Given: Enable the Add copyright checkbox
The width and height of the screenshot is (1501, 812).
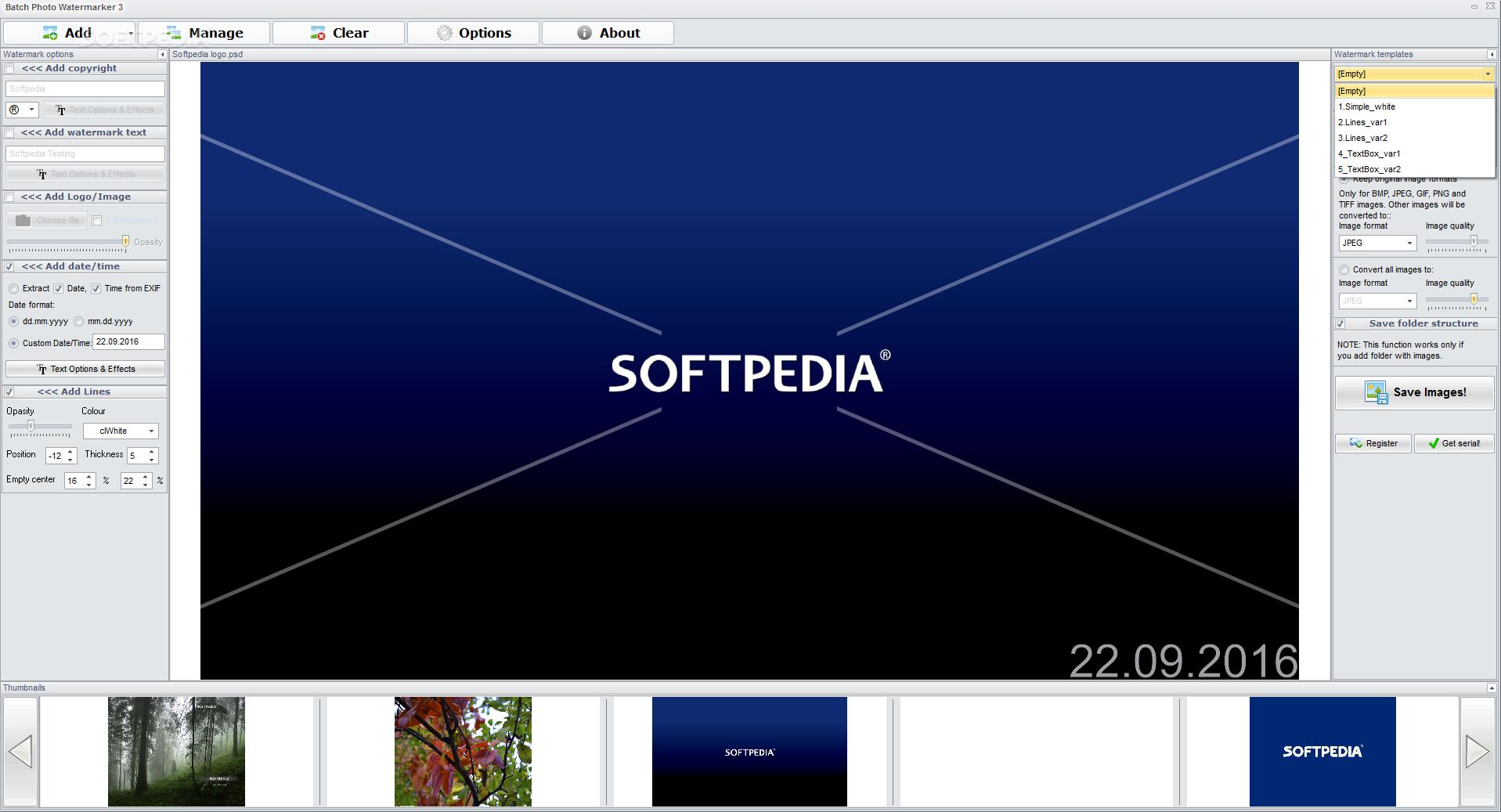Looking at the screenshot, I should [x=9, y=69].
